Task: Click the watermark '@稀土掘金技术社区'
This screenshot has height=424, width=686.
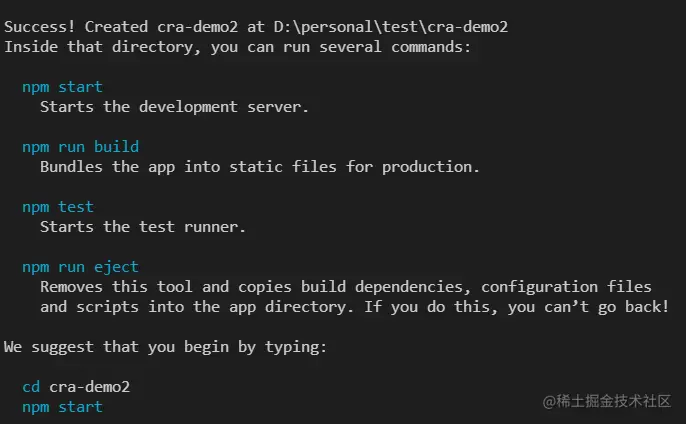Action: [x=607, y=401]
